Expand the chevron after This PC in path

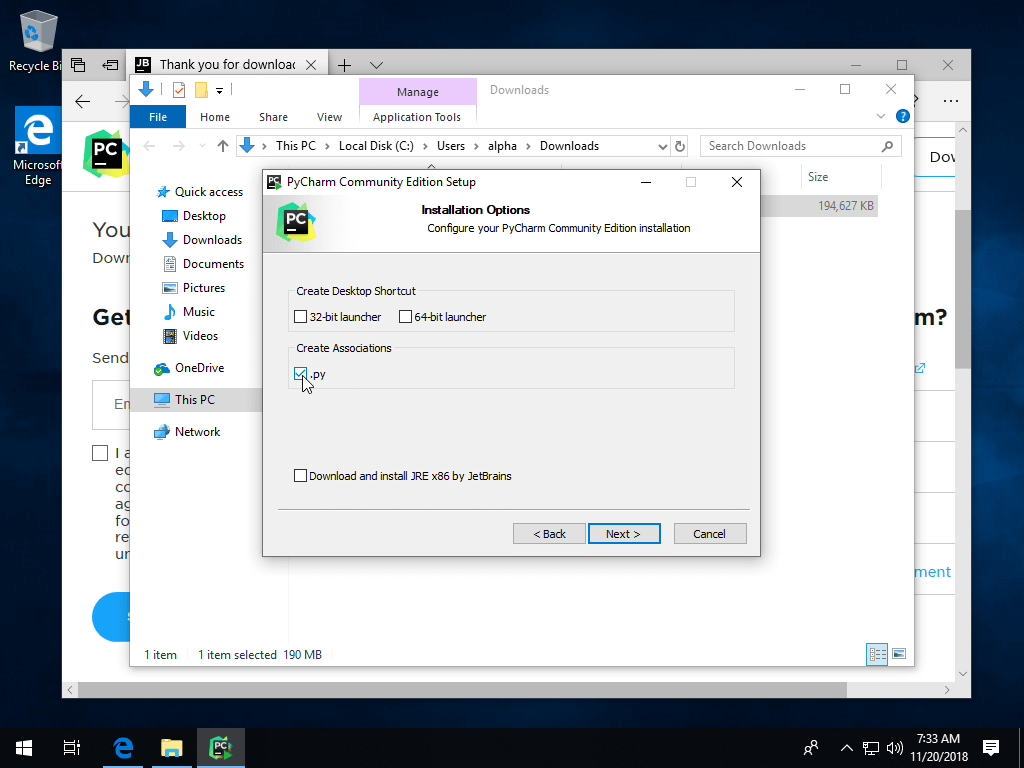coord(327,146)
